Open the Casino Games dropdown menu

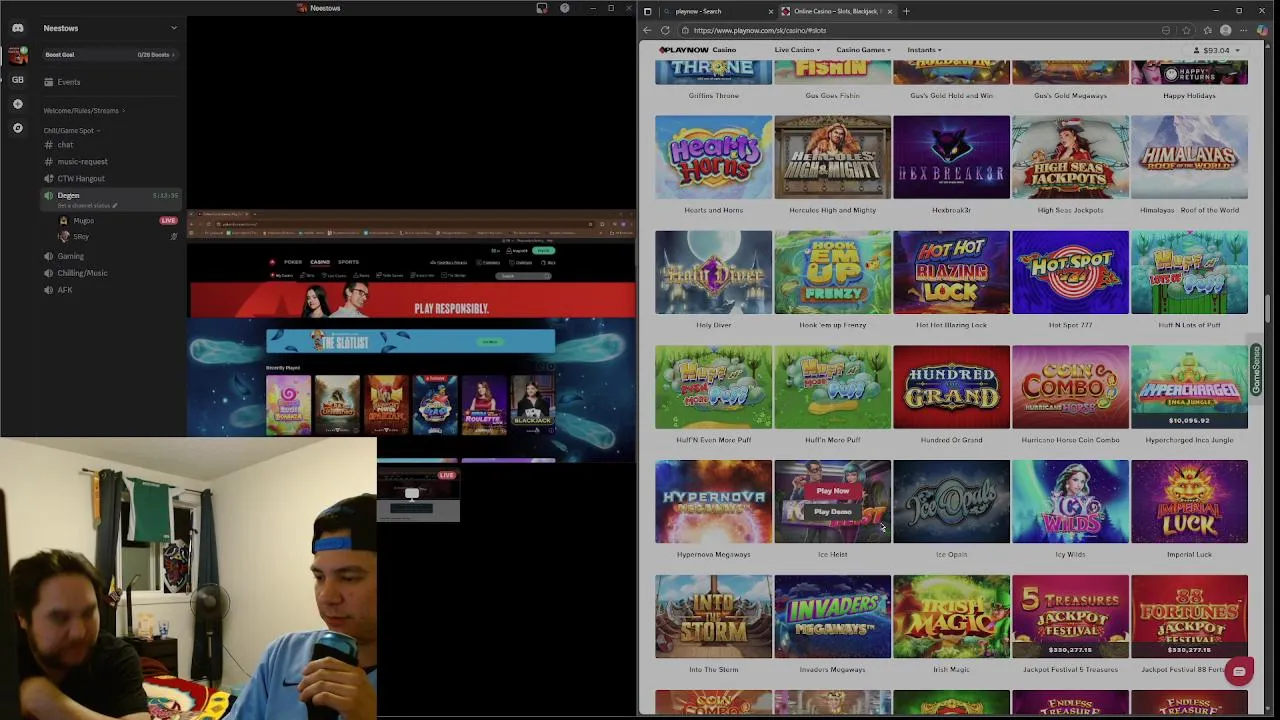[x=863, y=50]
